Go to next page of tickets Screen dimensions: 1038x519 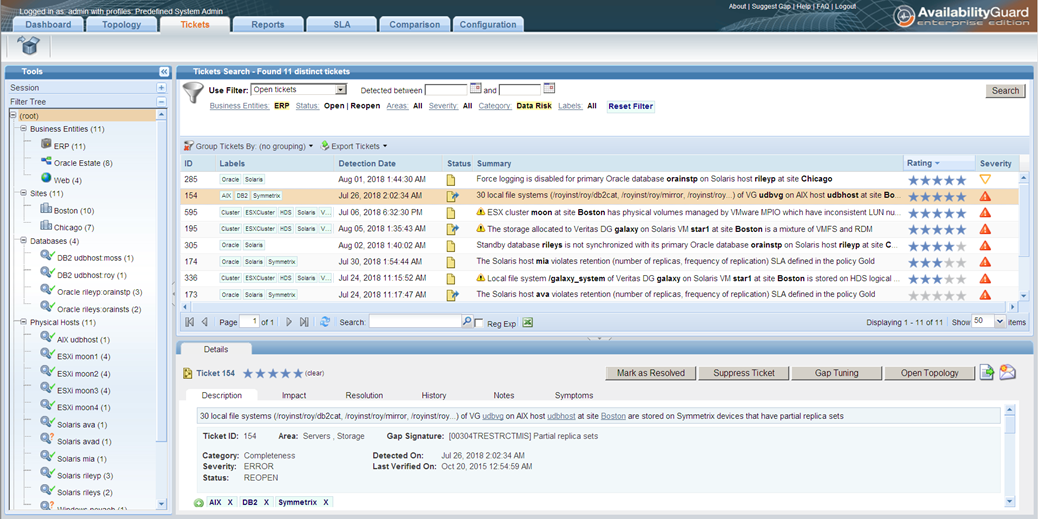[x=289, y=322]
